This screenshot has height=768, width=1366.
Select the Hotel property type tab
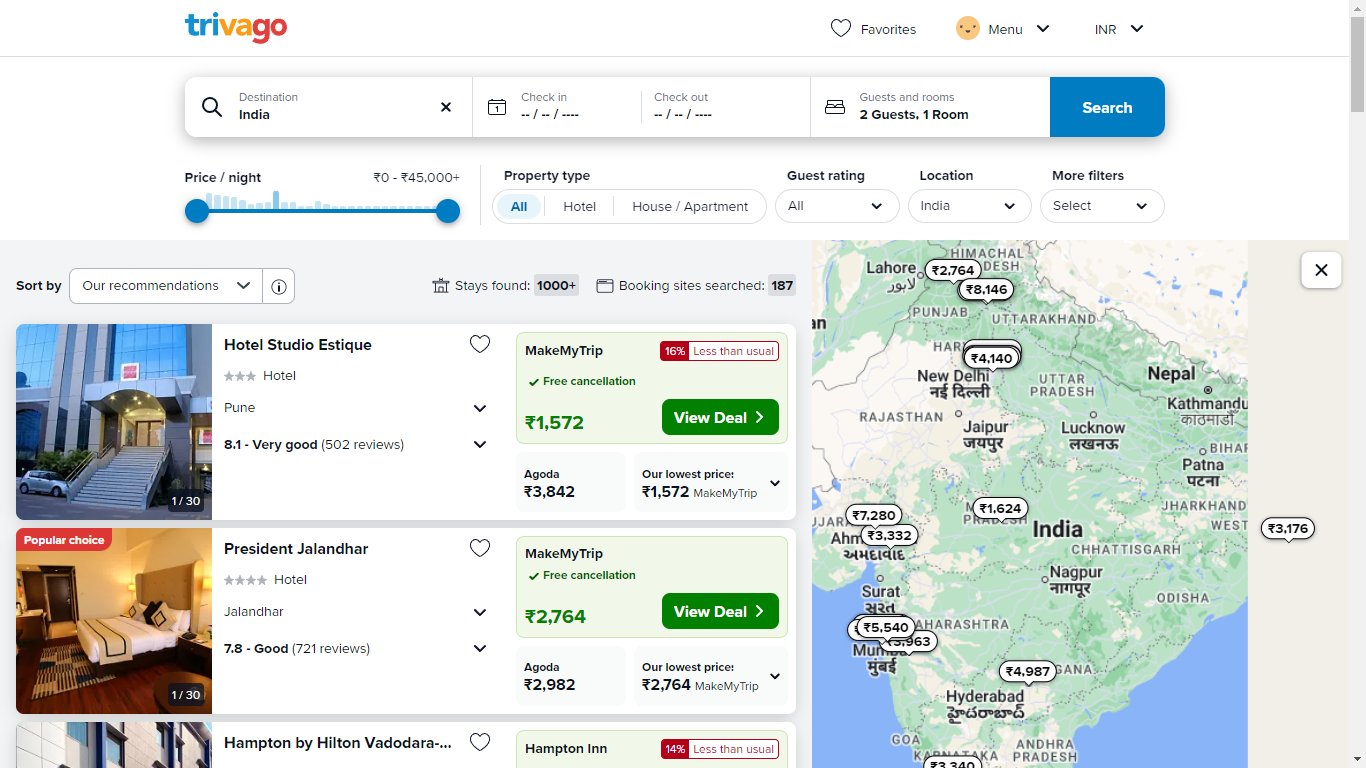pyautogui.click(x=579, y=207)
